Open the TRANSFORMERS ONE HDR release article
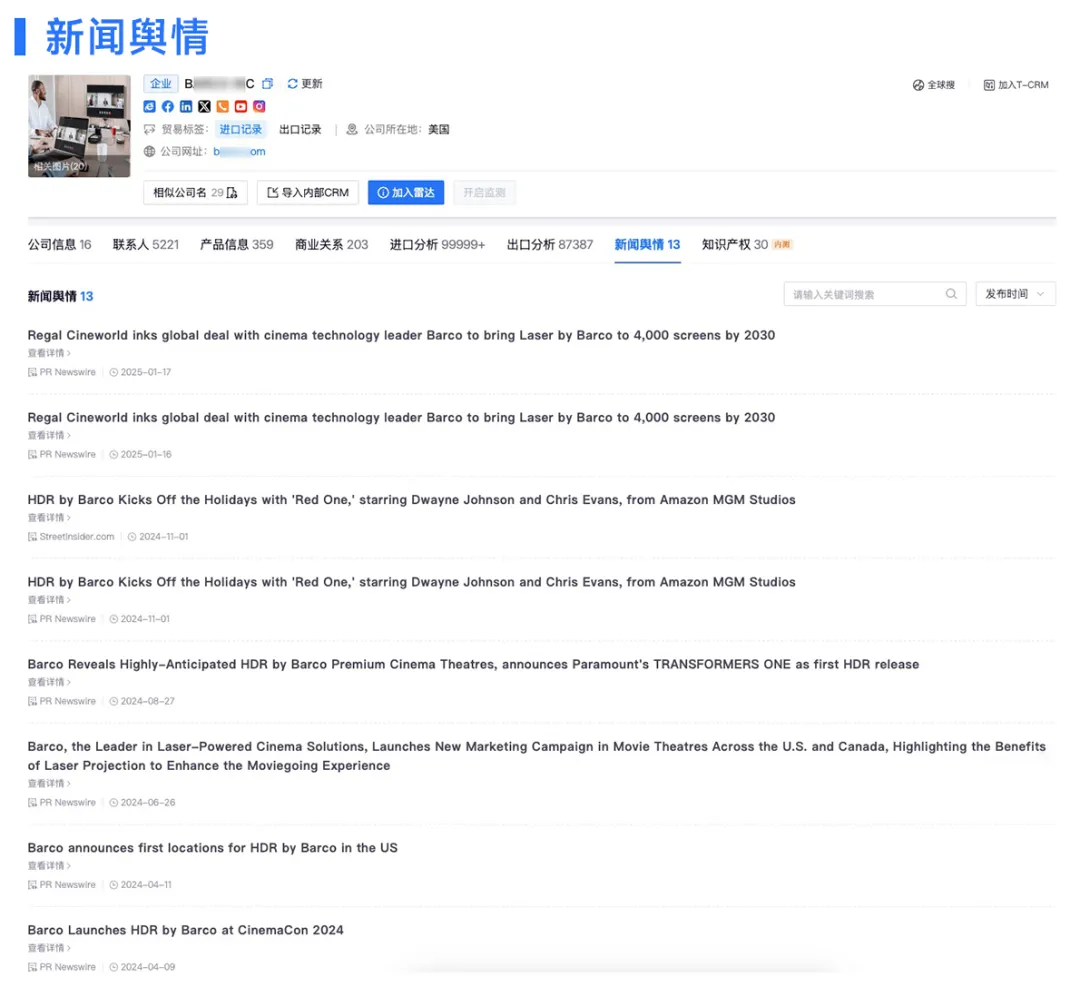Screen dimensions: 1080x987 473,665
